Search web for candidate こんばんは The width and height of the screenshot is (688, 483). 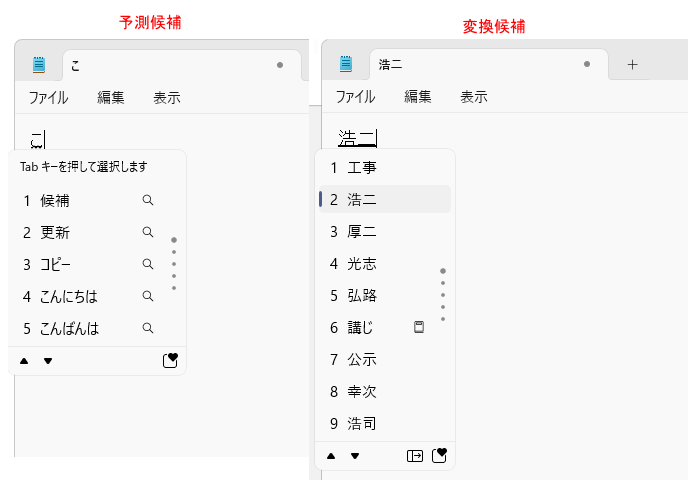[148, 328]
